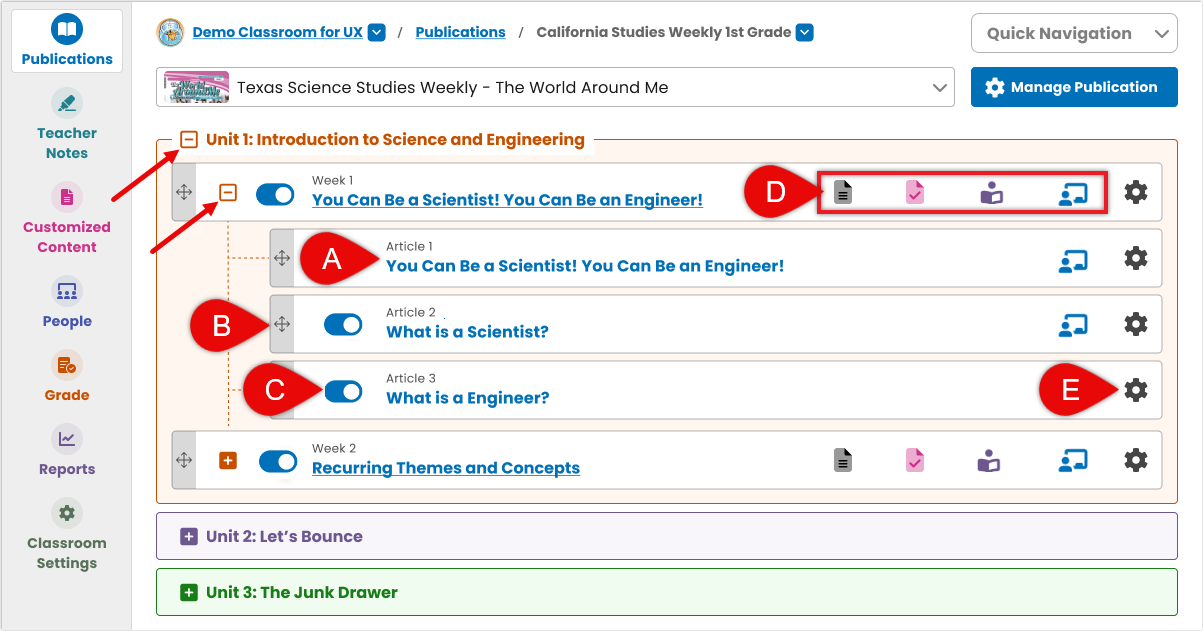Open the People sidebar section
Image resolution: width=1204 pixels, height=632 pixels.
tap(67, 303)
